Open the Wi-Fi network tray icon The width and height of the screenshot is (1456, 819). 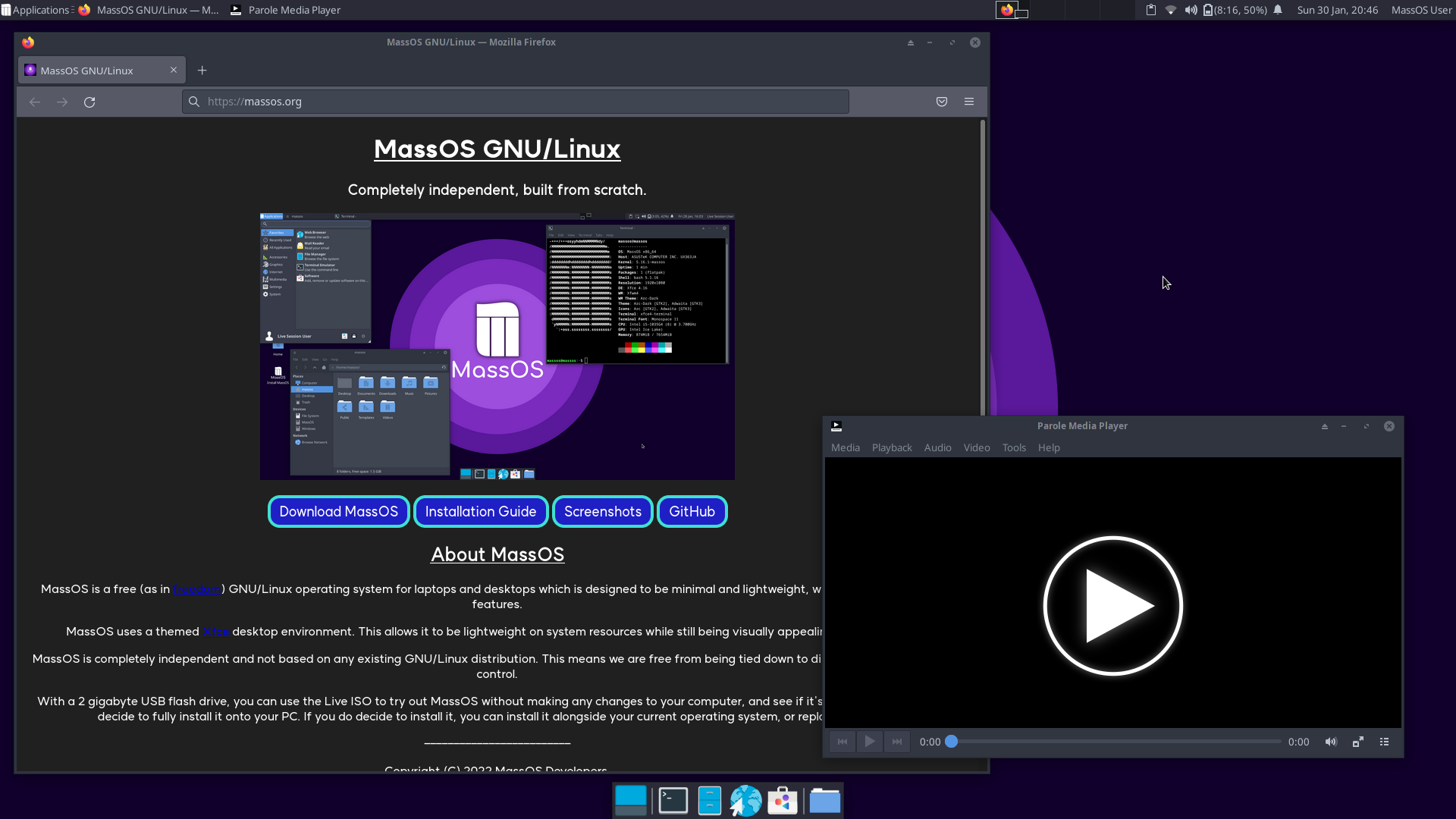[1171, 10]
